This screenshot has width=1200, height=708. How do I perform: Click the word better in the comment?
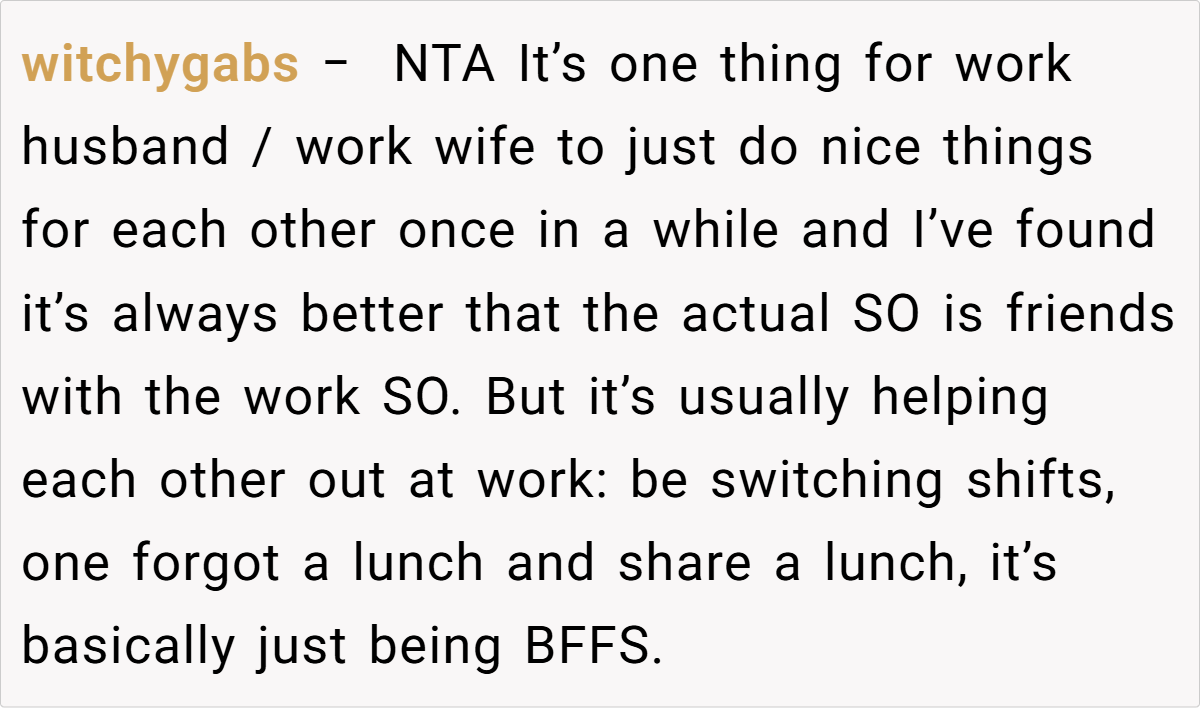pos(372,315)
